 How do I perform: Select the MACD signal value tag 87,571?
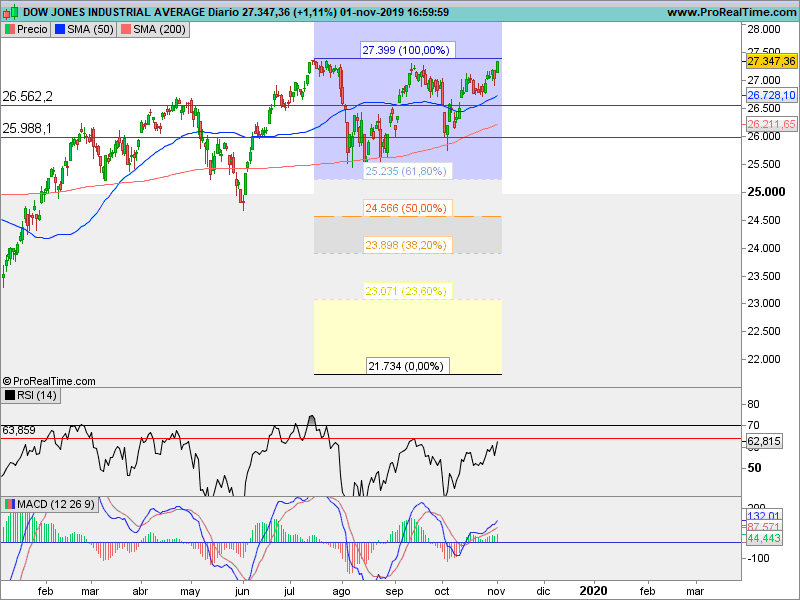click(764, 527)
